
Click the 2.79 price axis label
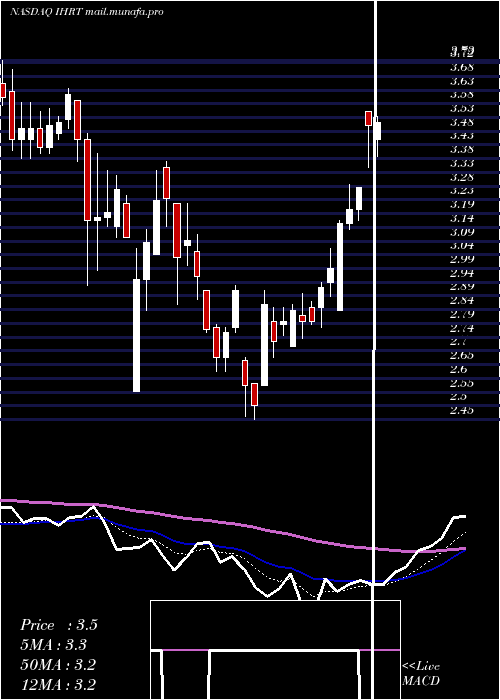462,314
